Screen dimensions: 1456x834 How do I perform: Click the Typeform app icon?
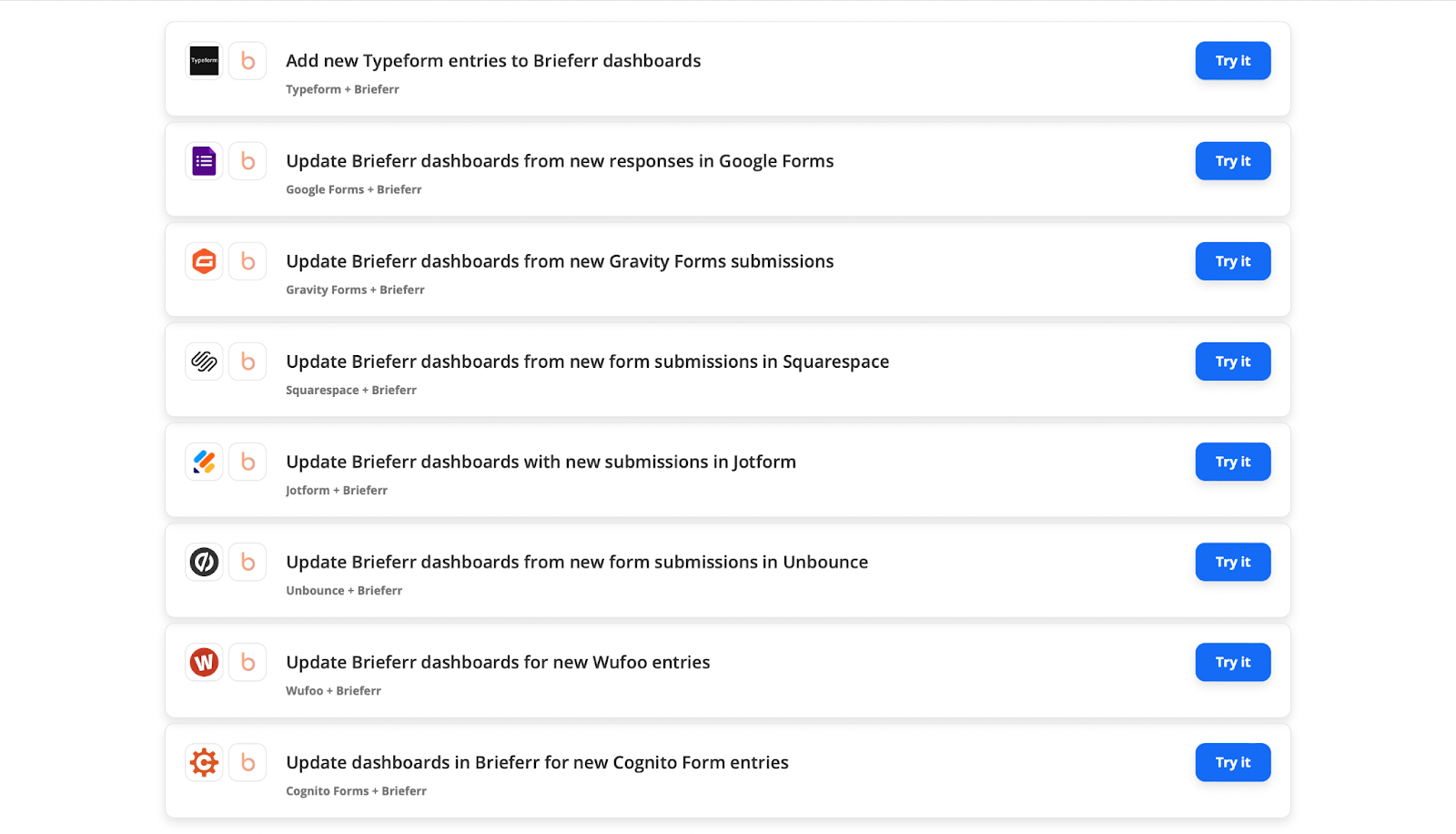[204, 61]
